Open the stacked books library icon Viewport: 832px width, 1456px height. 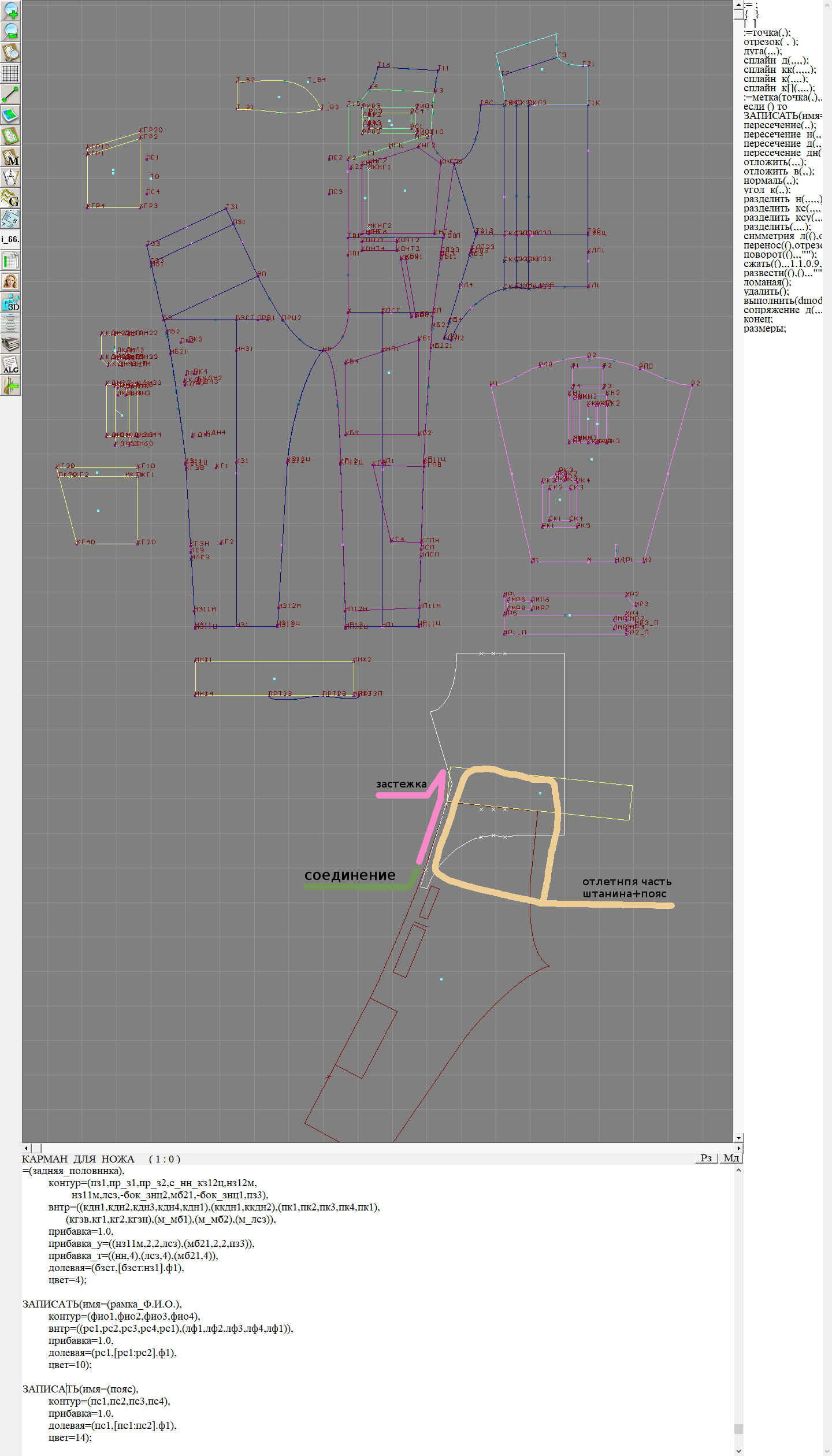pyautogui.click(x=10, y=344)
